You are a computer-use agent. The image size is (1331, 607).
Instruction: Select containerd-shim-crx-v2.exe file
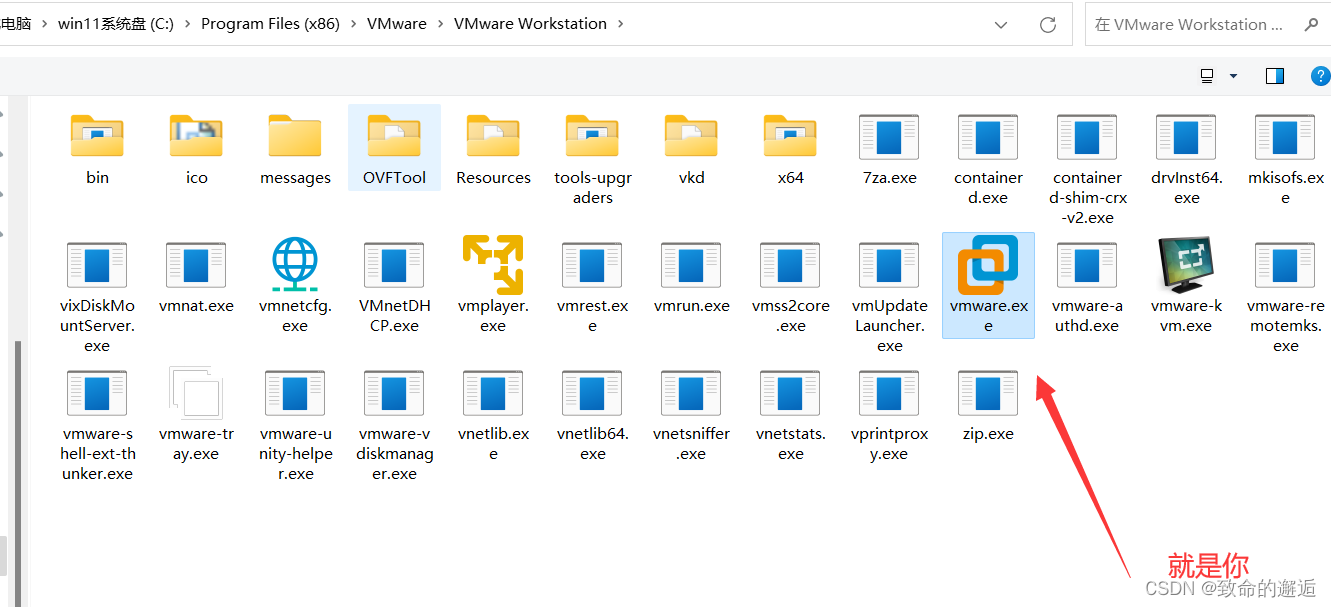1087,168
